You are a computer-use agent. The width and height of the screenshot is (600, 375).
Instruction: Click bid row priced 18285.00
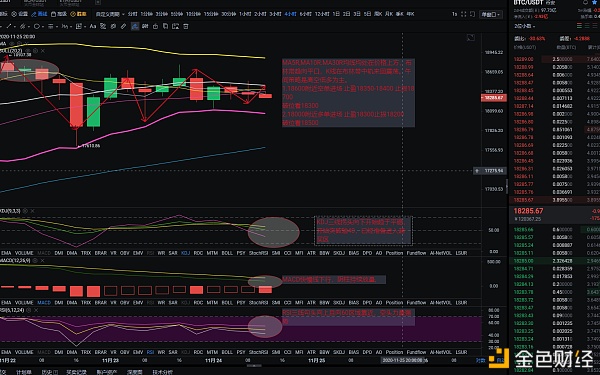click(554, 261)
